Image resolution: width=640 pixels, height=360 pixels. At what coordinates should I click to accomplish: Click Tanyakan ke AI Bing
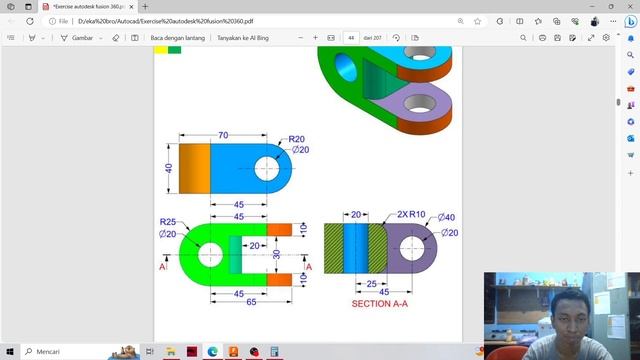coord(243,38)
